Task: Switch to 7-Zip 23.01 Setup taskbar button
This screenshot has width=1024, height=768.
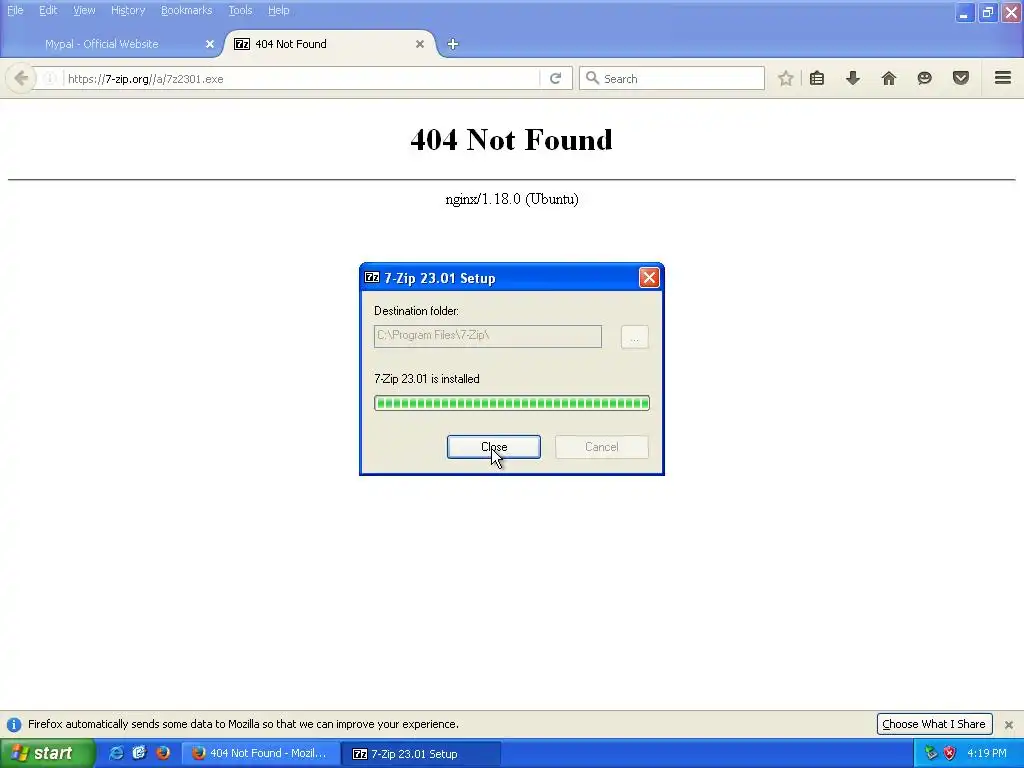Action: tap(421, 754)
